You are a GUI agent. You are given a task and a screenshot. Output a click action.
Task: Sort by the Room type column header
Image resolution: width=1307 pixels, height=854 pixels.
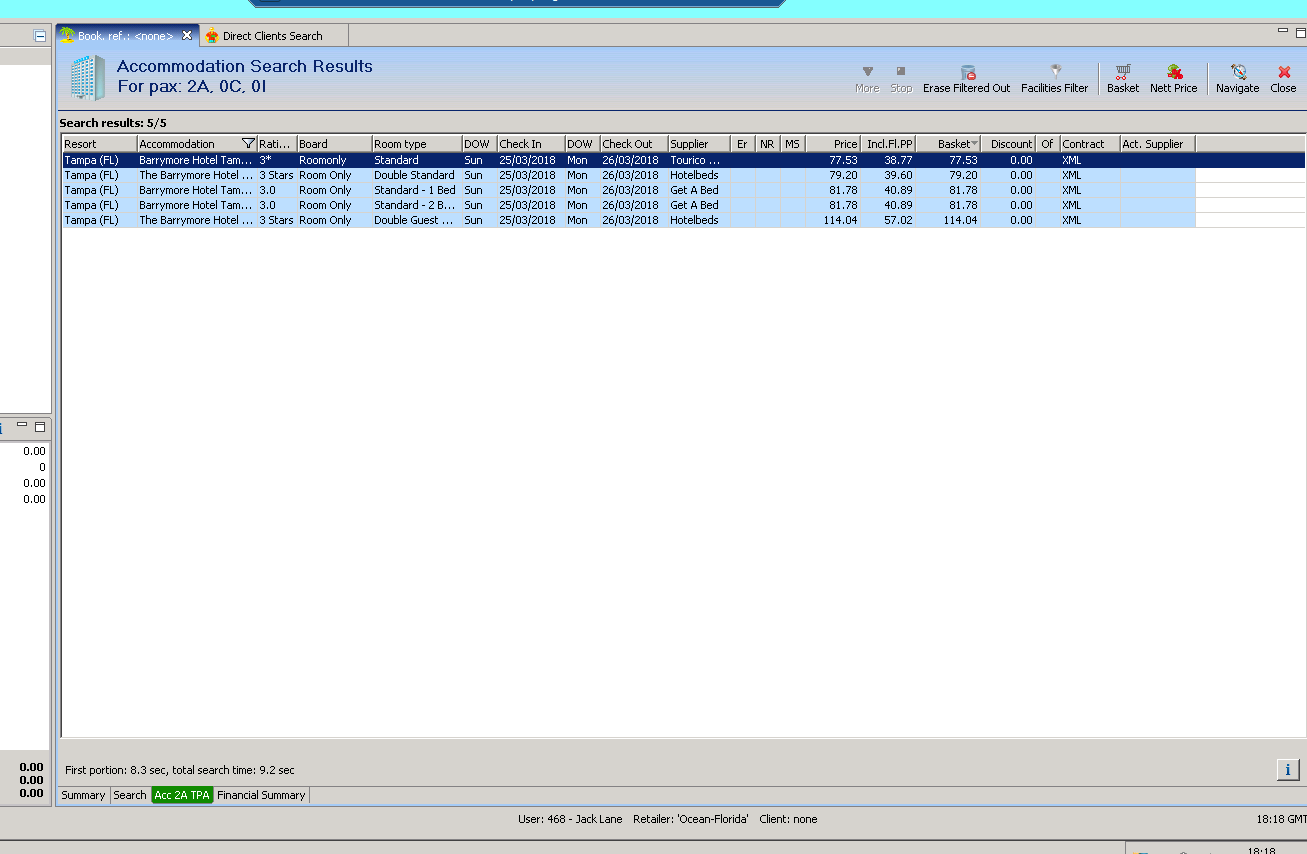pos(416,144)
